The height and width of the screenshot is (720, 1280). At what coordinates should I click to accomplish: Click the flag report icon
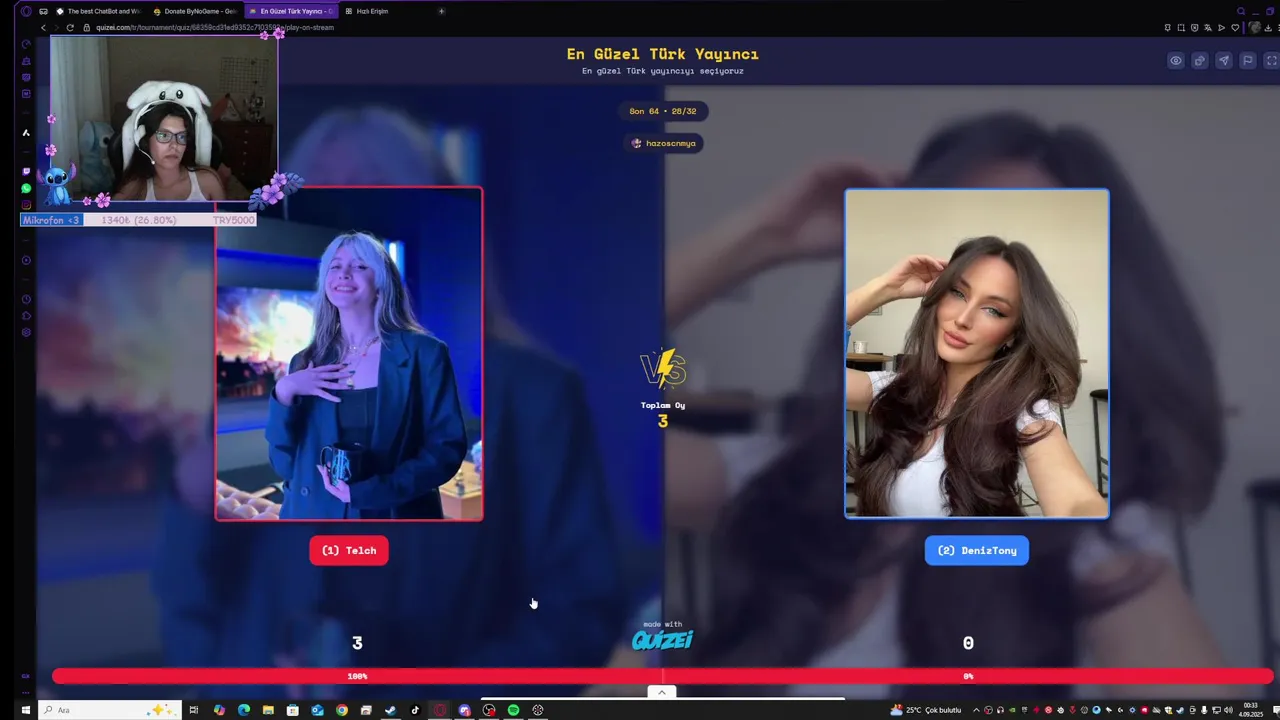click(1248, 61)
